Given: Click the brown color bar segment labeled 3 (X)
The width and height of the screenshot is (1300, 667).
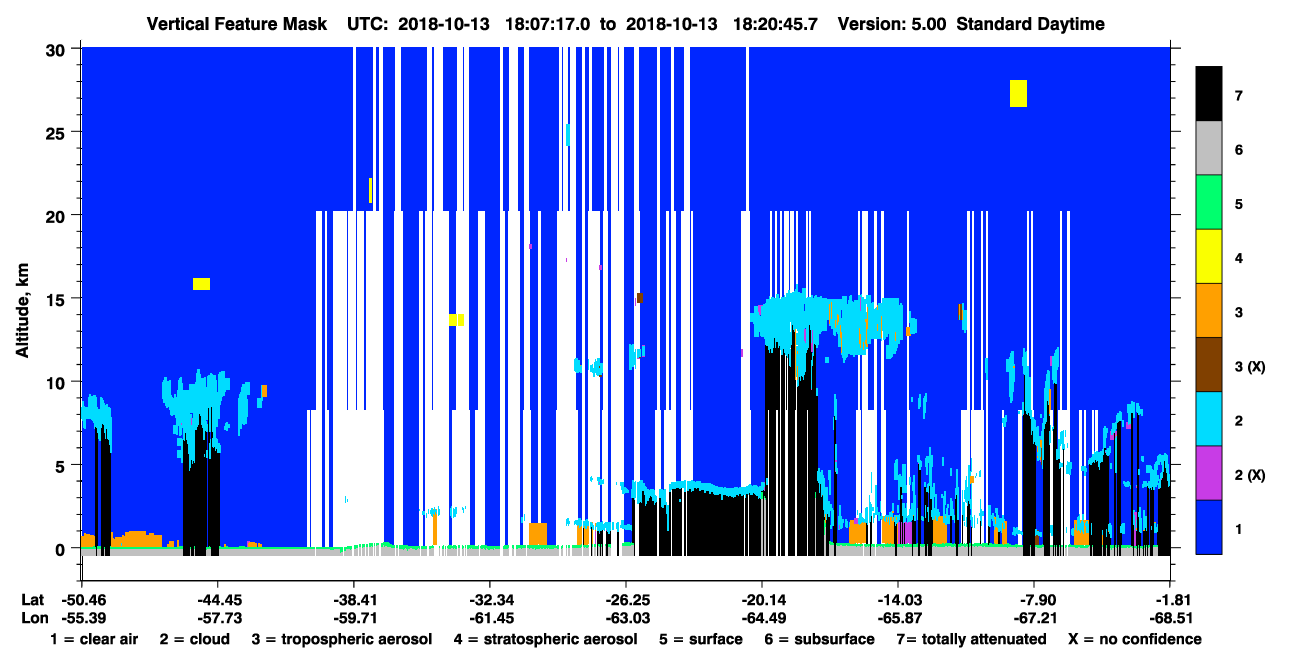Looking at the screenshot, I should point(1209,364).
